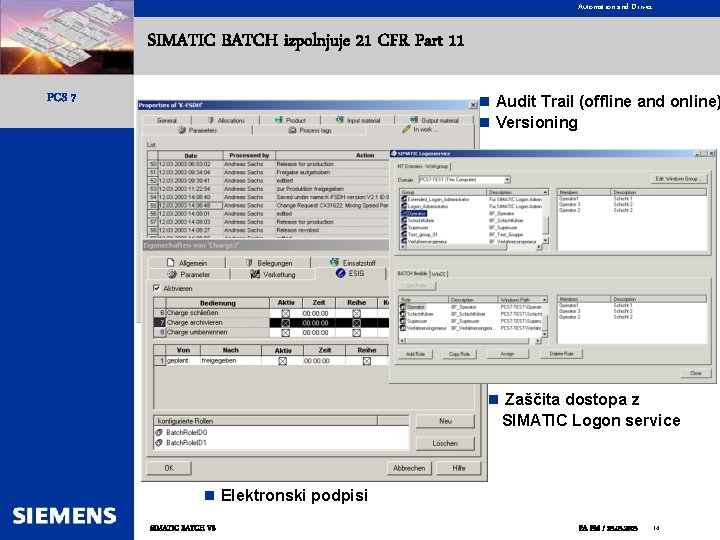Click the Abbrechen button
The image size is (720, 540).
(409, 468)
